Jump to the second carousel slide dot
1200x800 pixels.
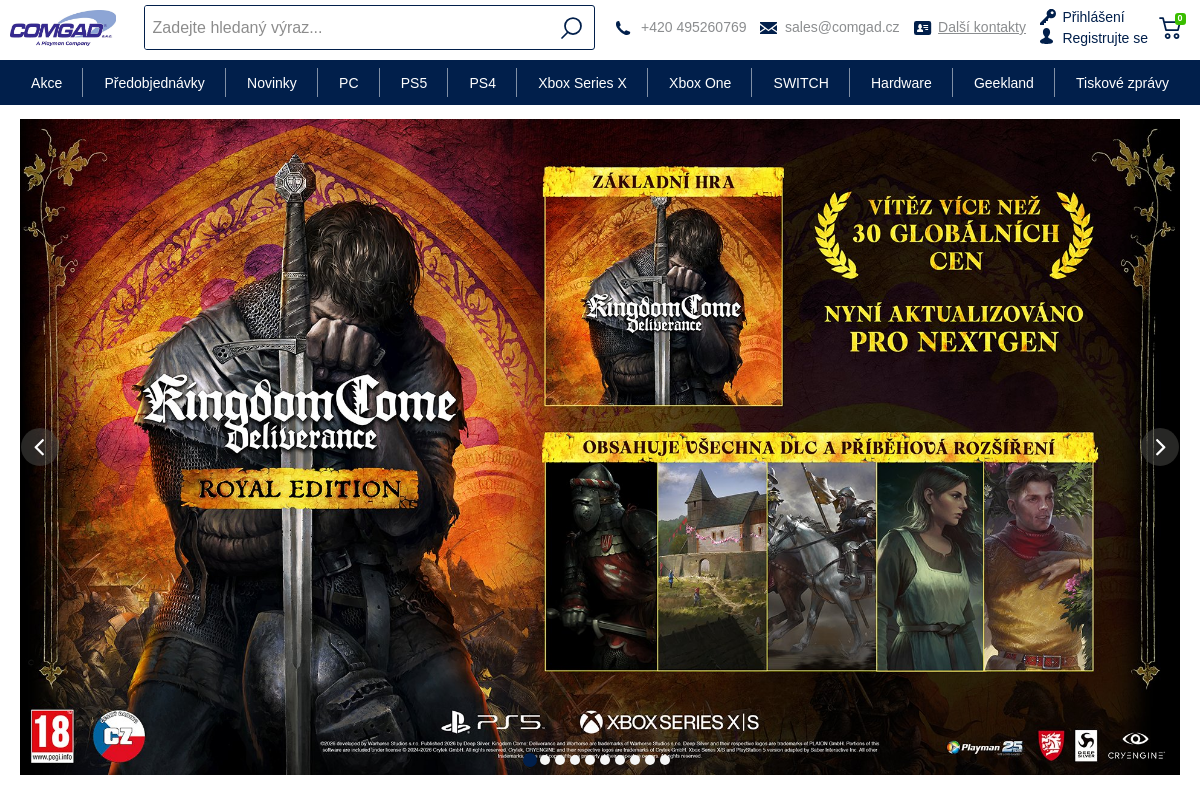click(x=545, y=760)
